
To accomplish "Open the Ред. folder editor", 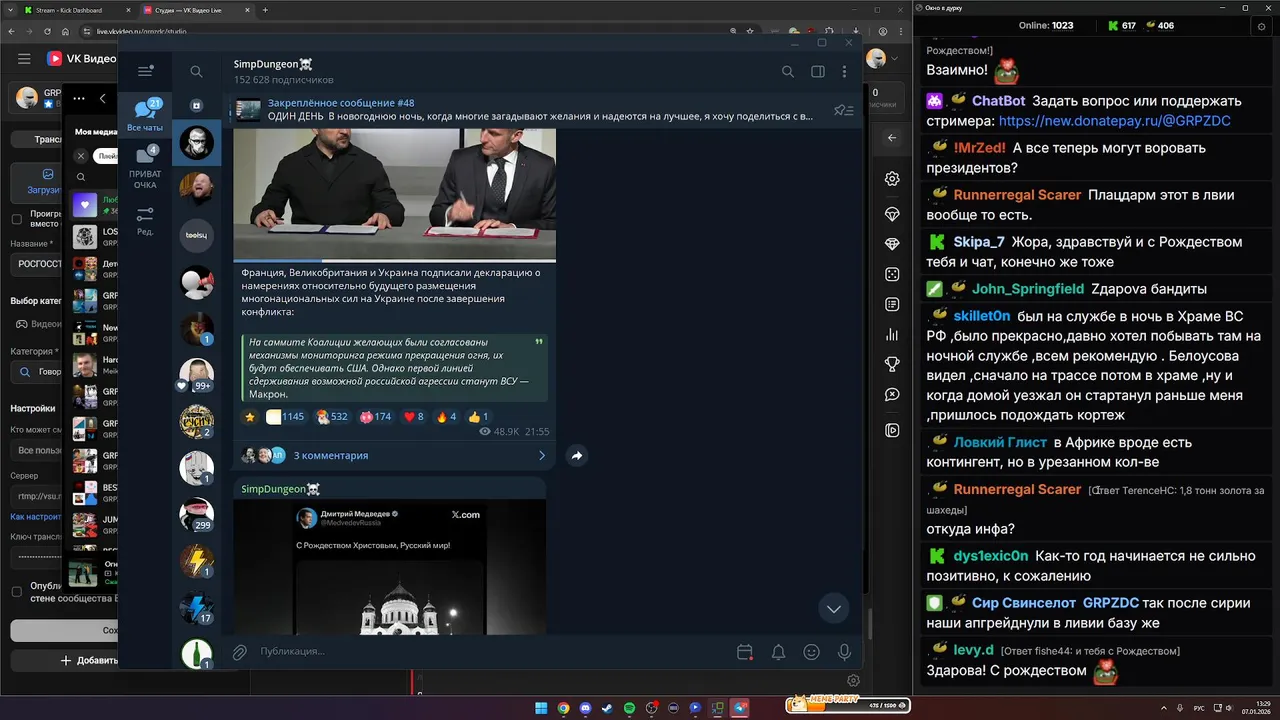I will pyautogui.click(x=145, y=221).
